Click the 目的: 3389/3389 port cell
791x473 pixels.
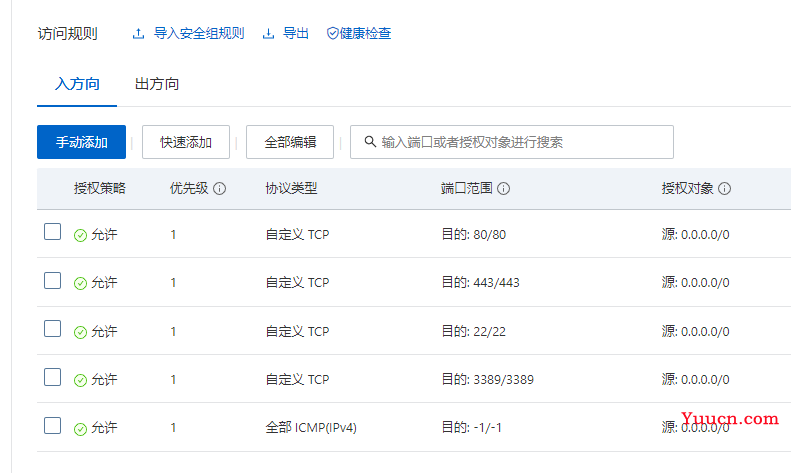[x=487, y=379]
